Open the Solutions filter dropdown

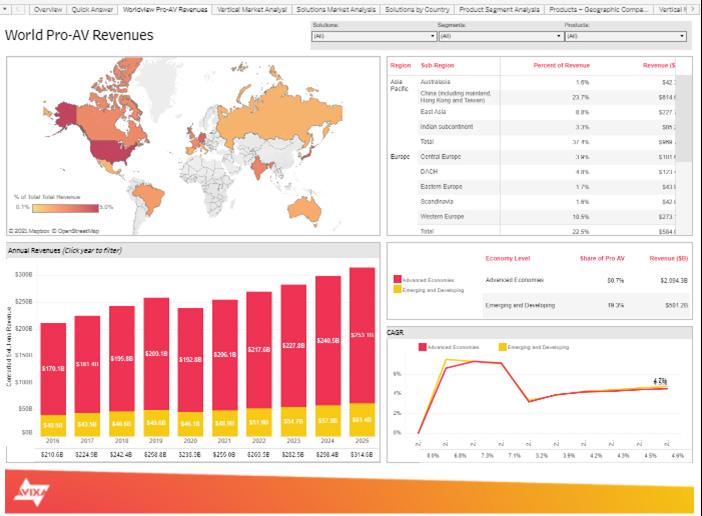click(x=374, y=36)
